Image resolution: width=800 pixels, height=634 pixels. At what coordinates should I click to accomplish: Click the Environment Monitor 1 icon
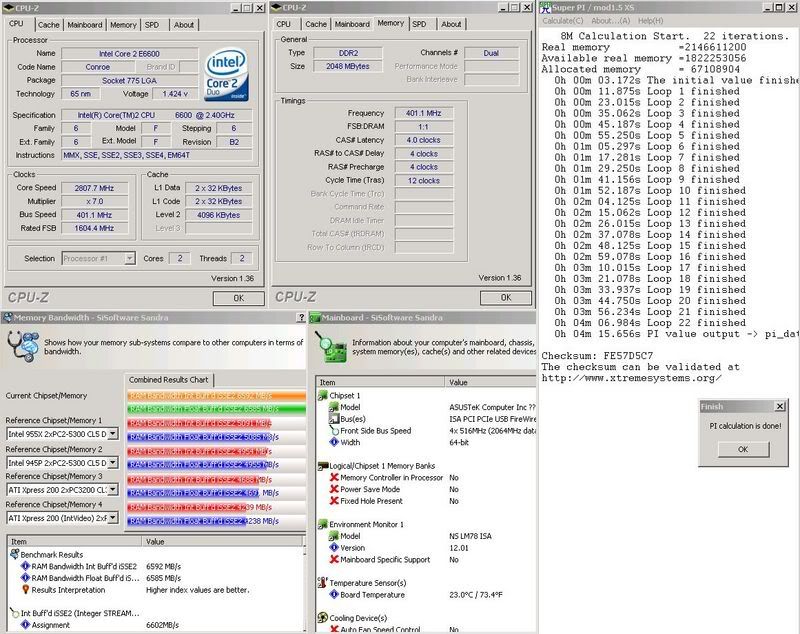(x=322, y=524)
